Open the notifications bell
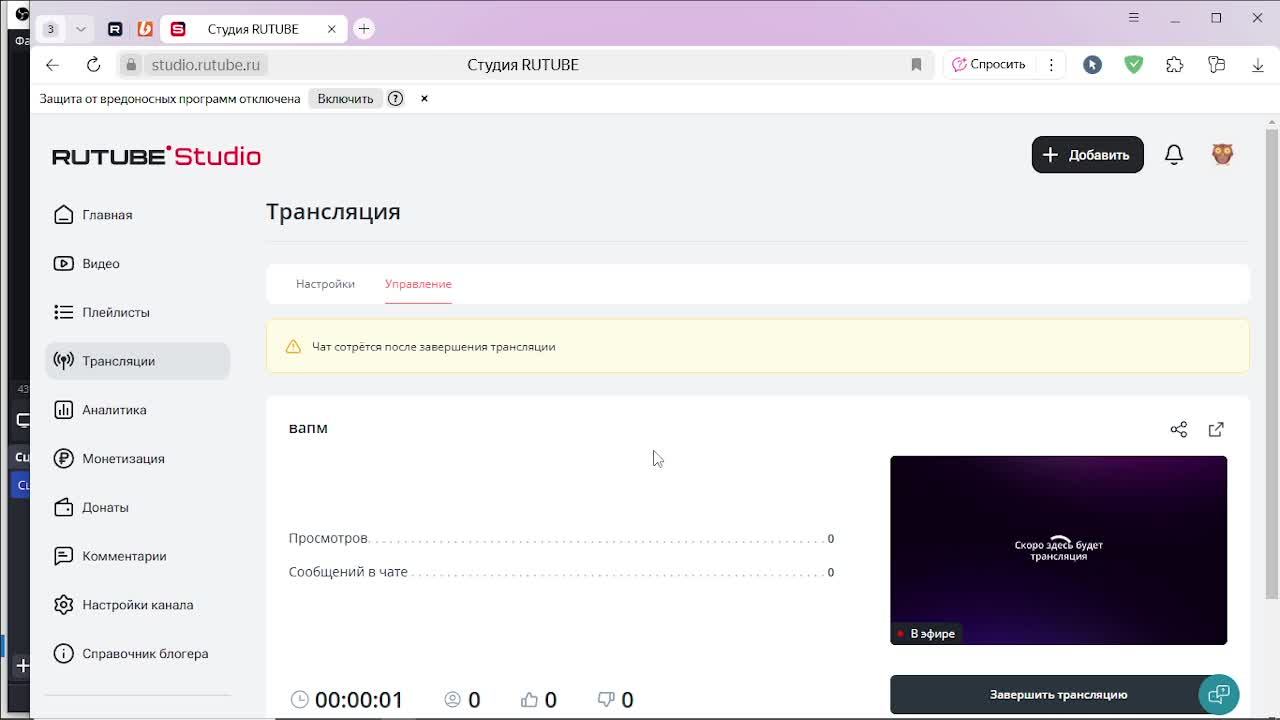This screenshot has width=1280, height=720. point(1174,155)
